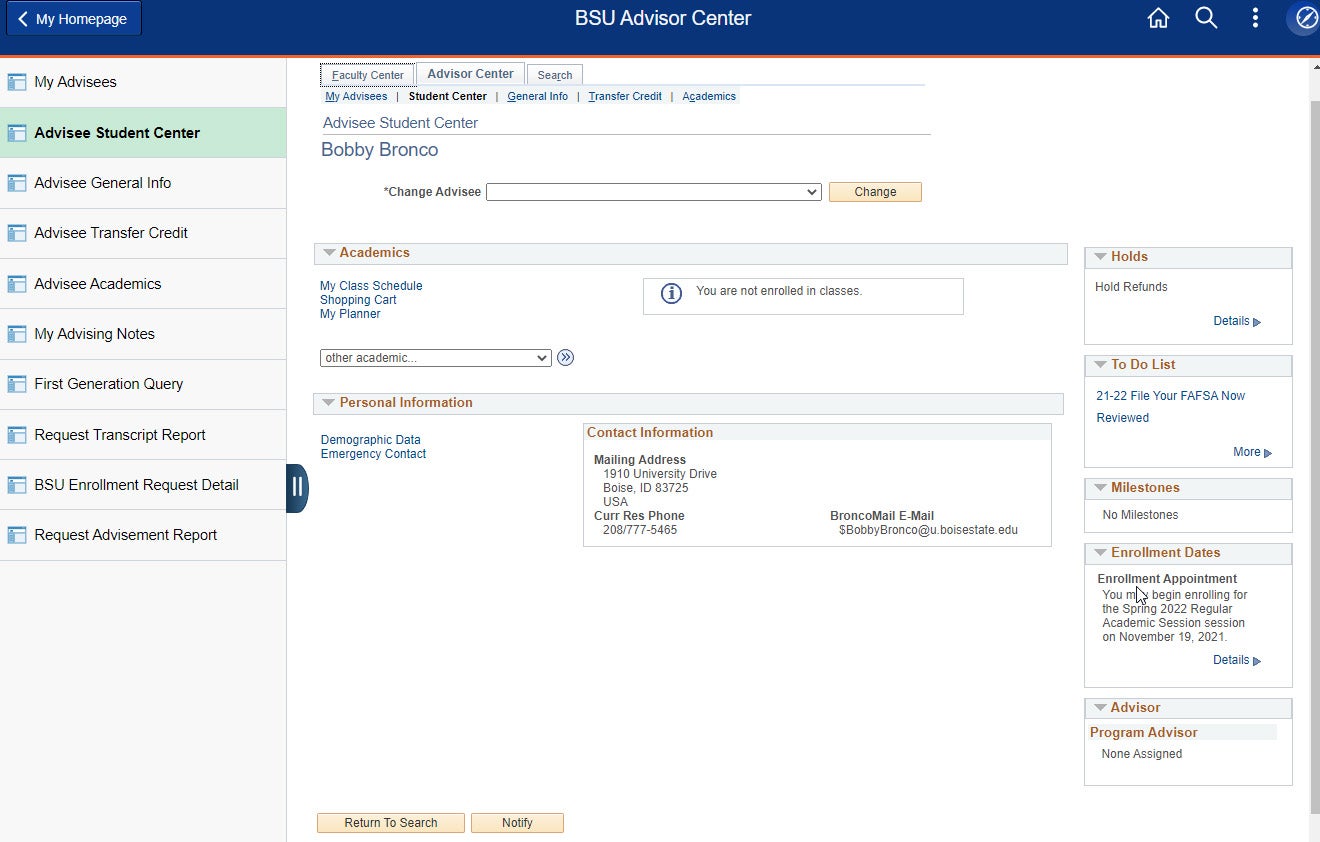The image size is (1320, 842).
Task: Open the My Planner link
Action: 350,314
